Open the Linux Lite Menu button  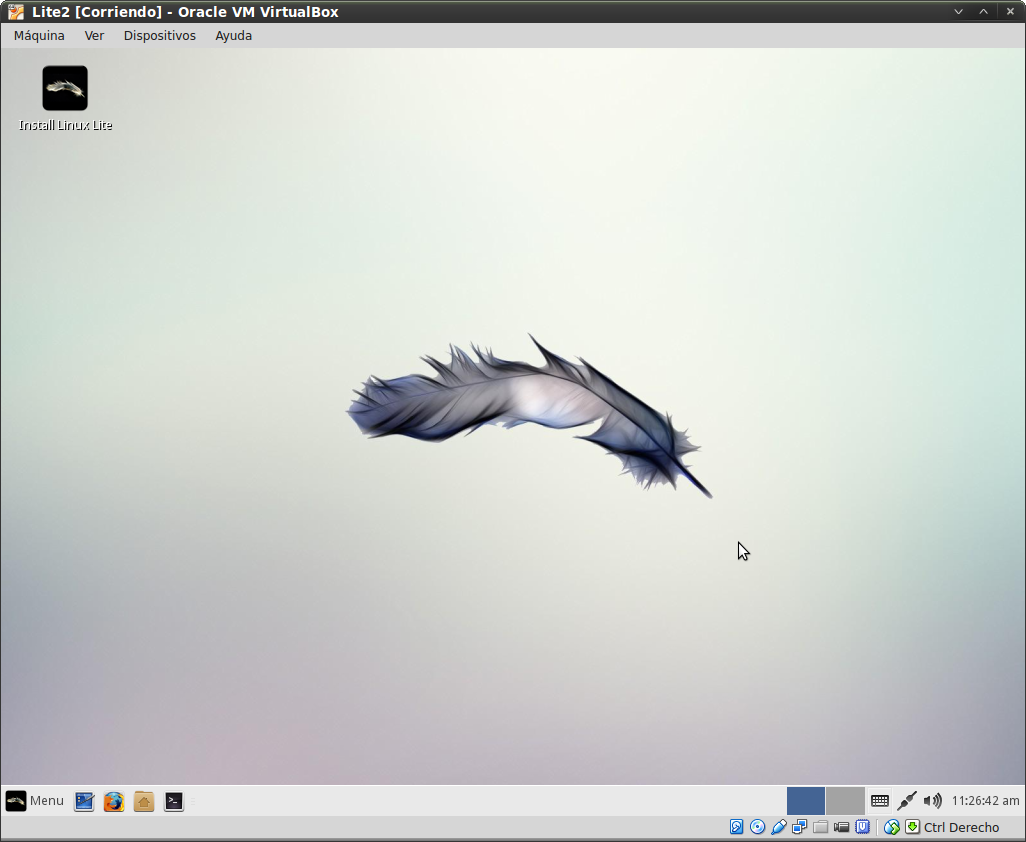click(x=35, y=801)
